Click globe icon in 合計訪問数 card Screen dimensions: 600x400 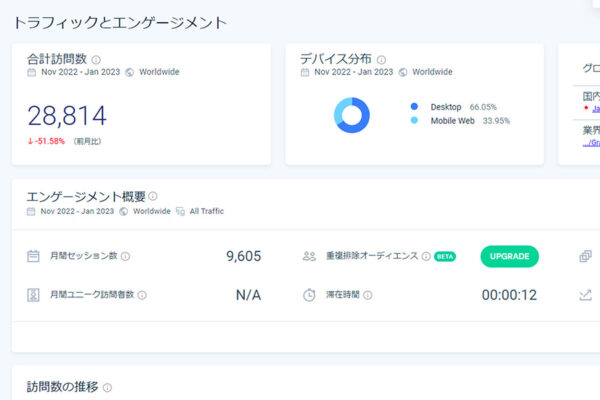pyautogui.click(x=130, y=72)
